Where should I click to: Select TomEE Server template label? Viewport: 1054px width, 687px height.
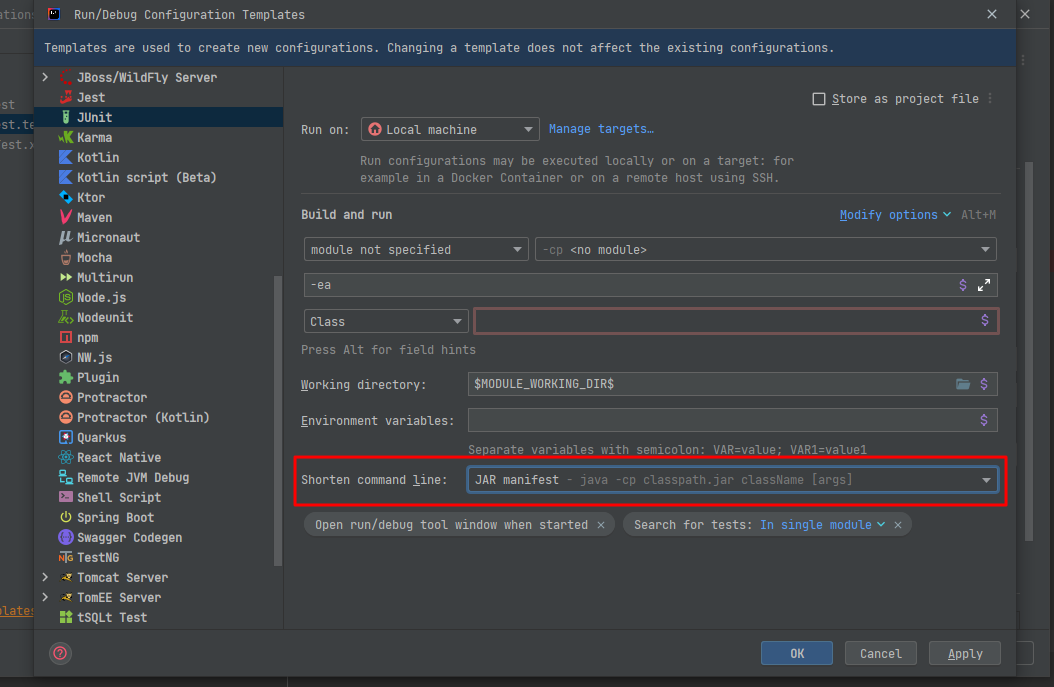coord(119,598)
